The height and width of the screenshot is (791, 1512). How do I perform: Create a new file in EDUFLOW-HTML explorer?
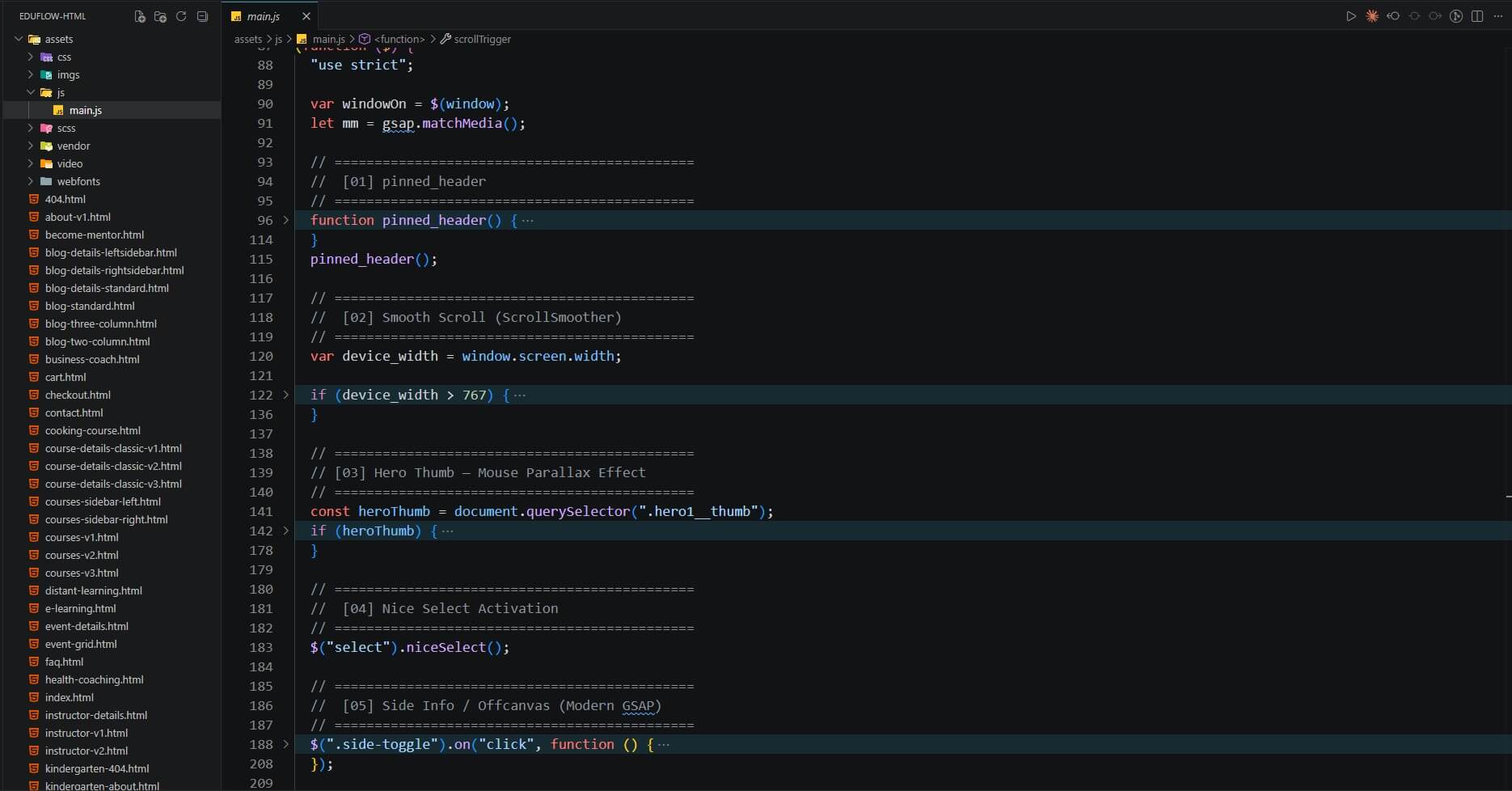point(139,16)
